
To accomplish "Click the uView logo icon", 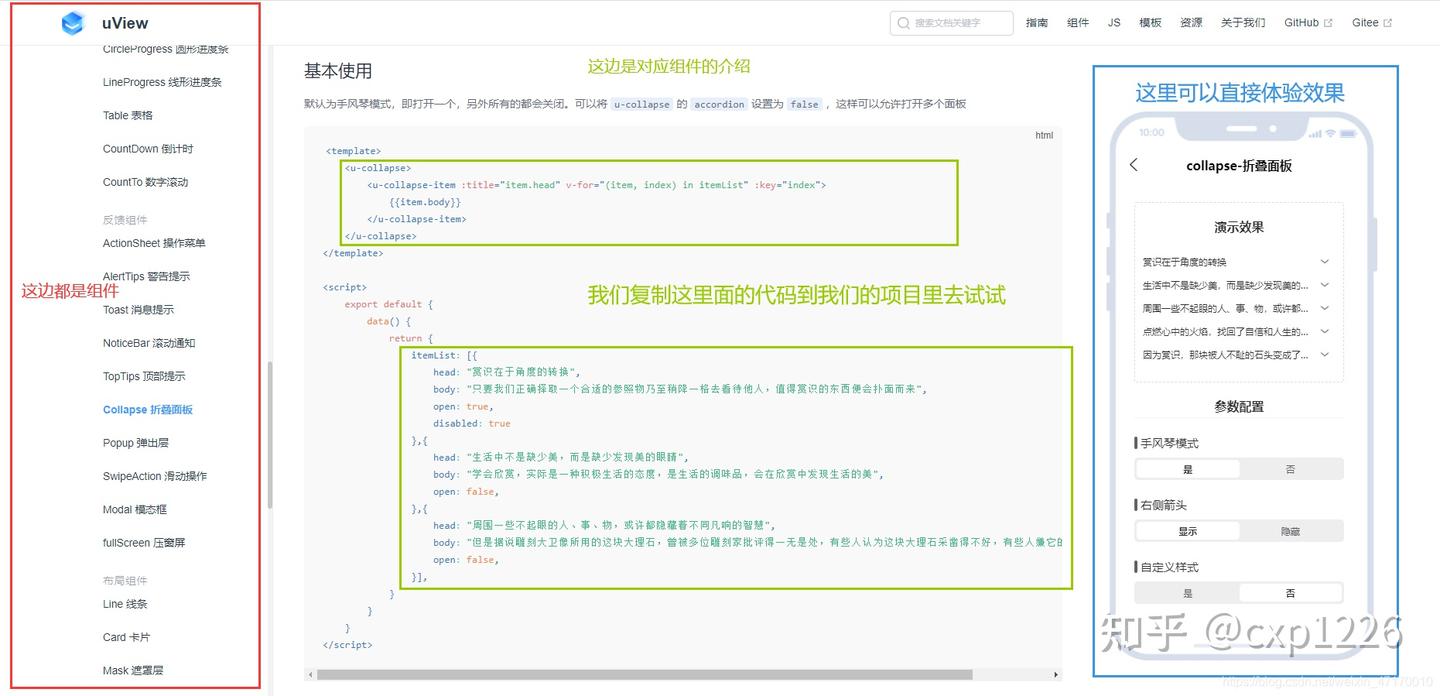I will point(73,23).
